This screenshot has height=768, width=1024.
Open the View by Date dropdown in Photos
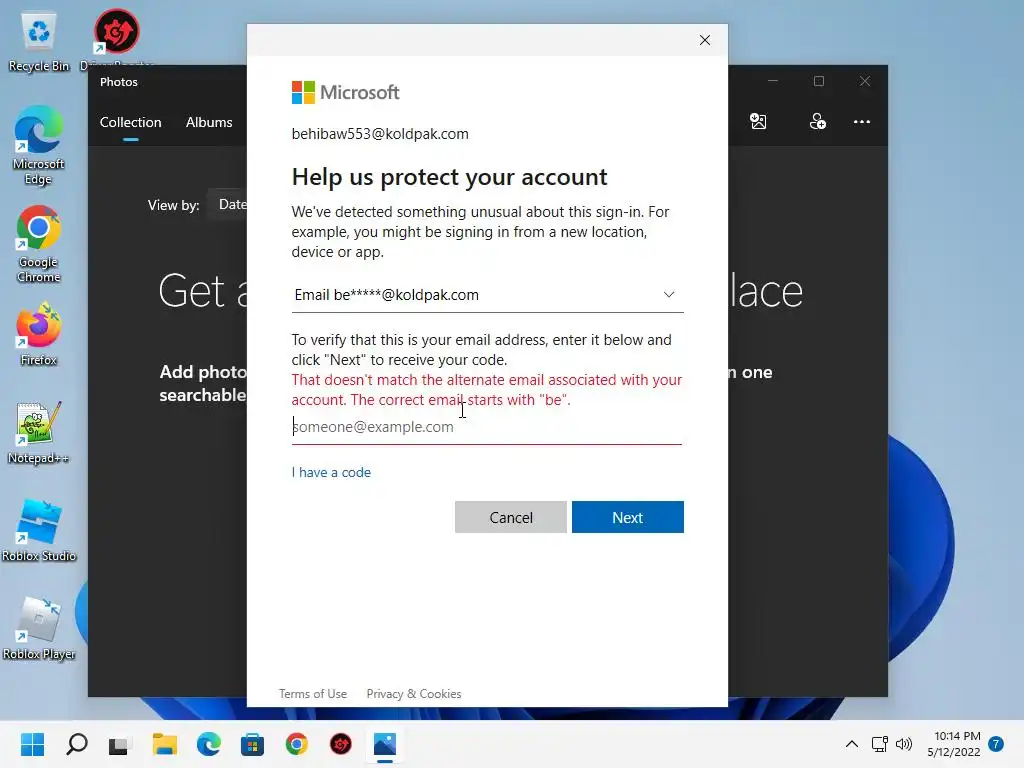229,204
